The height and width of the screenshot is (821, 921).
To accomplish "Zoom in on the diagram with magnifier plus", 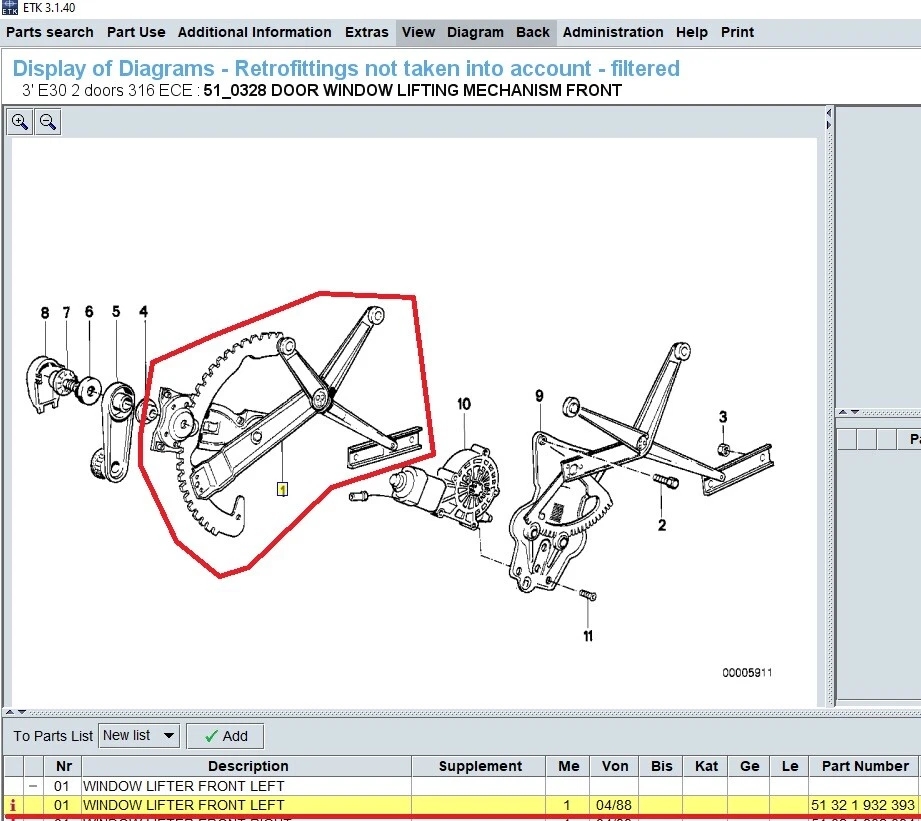I will pyautogui.click(x=19, y=122).
